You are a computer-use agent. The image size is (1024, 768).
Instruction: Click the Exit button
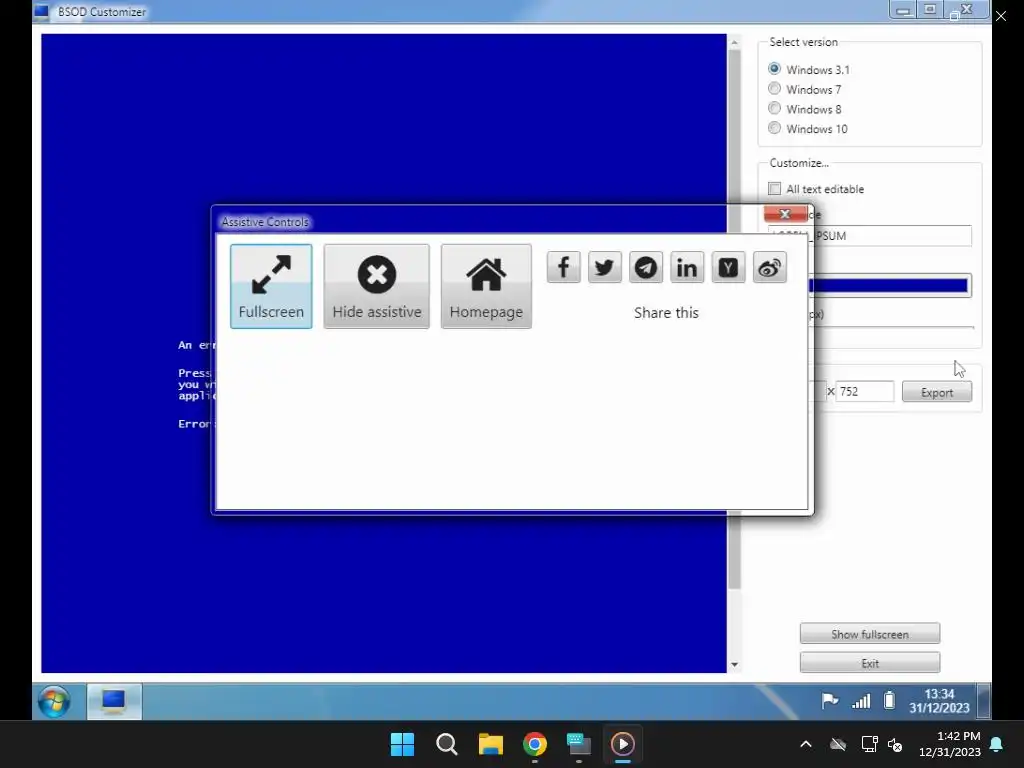click(x=870, y=663)
